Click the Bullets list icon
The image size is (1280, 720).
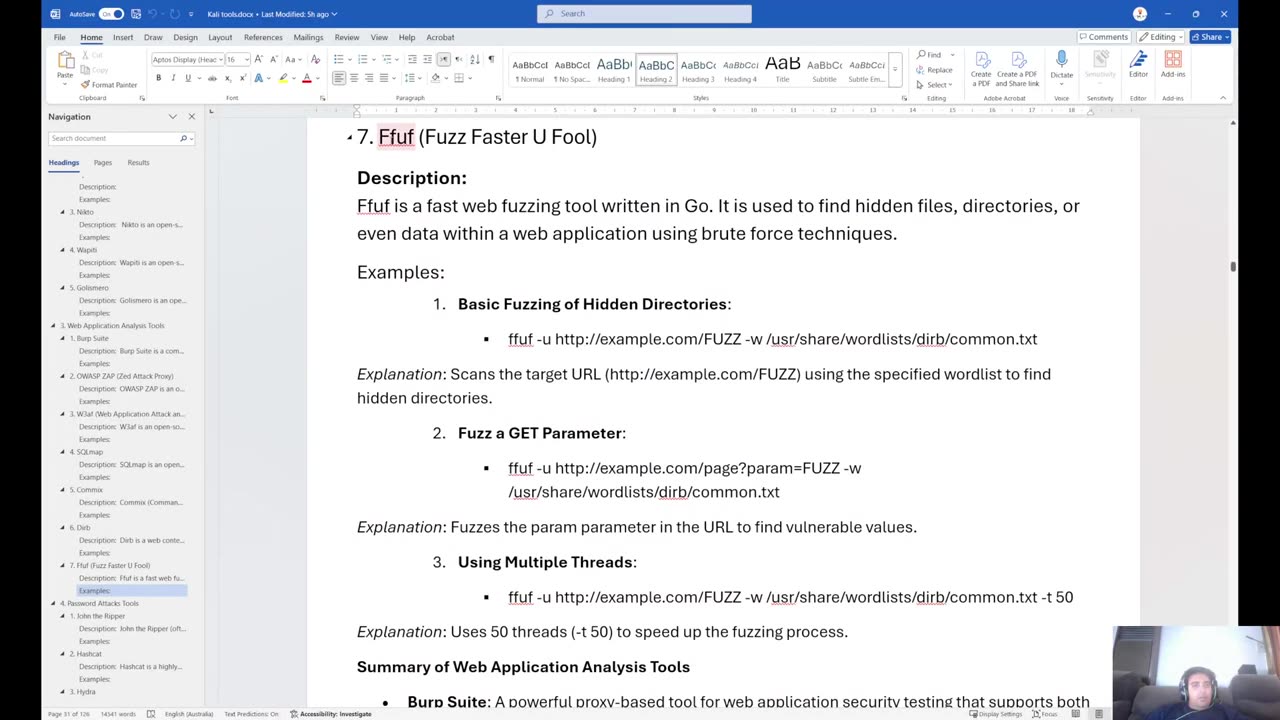(x=338, y=60)
